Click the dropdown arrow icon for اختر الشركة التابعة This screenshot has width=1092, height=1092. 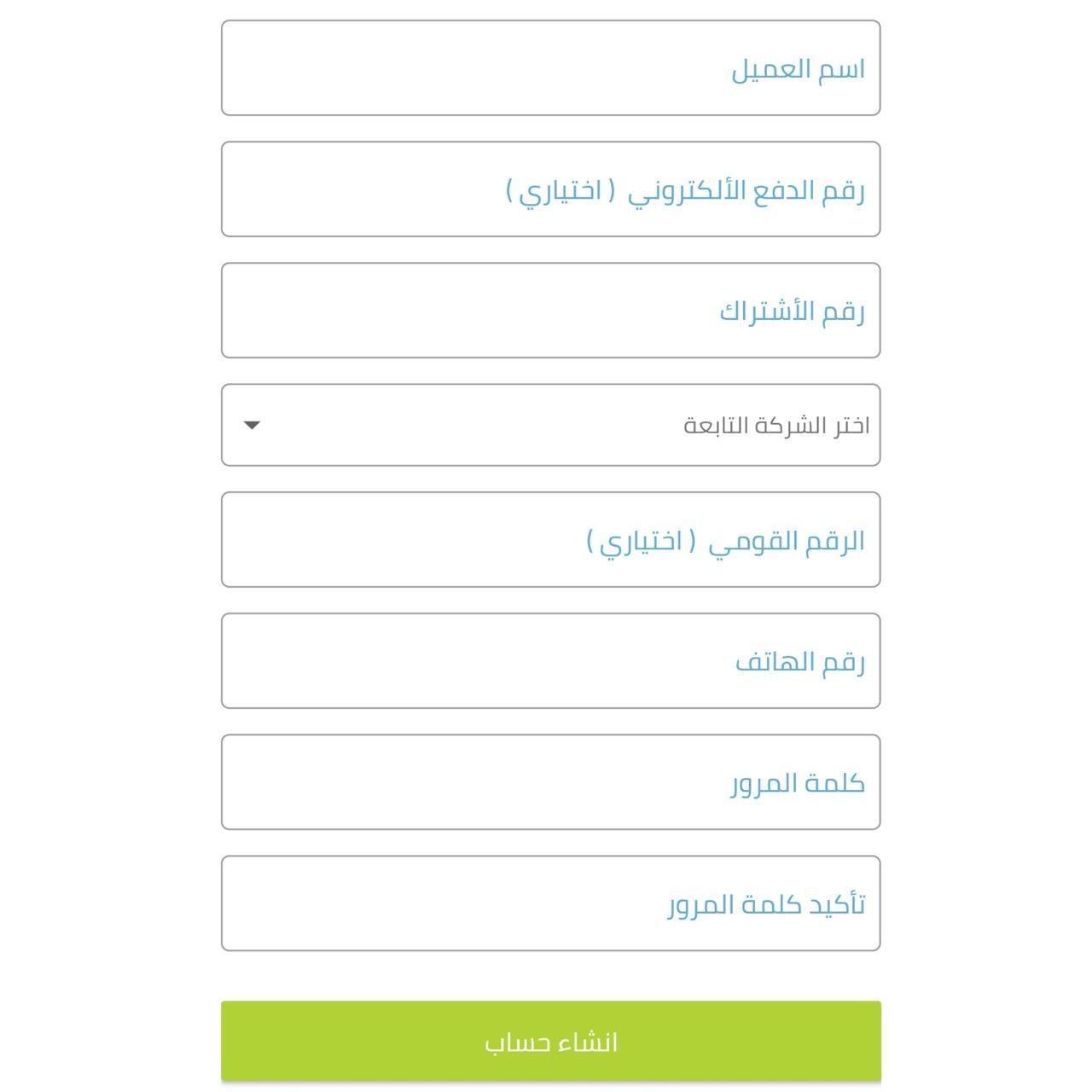(252, 425)
